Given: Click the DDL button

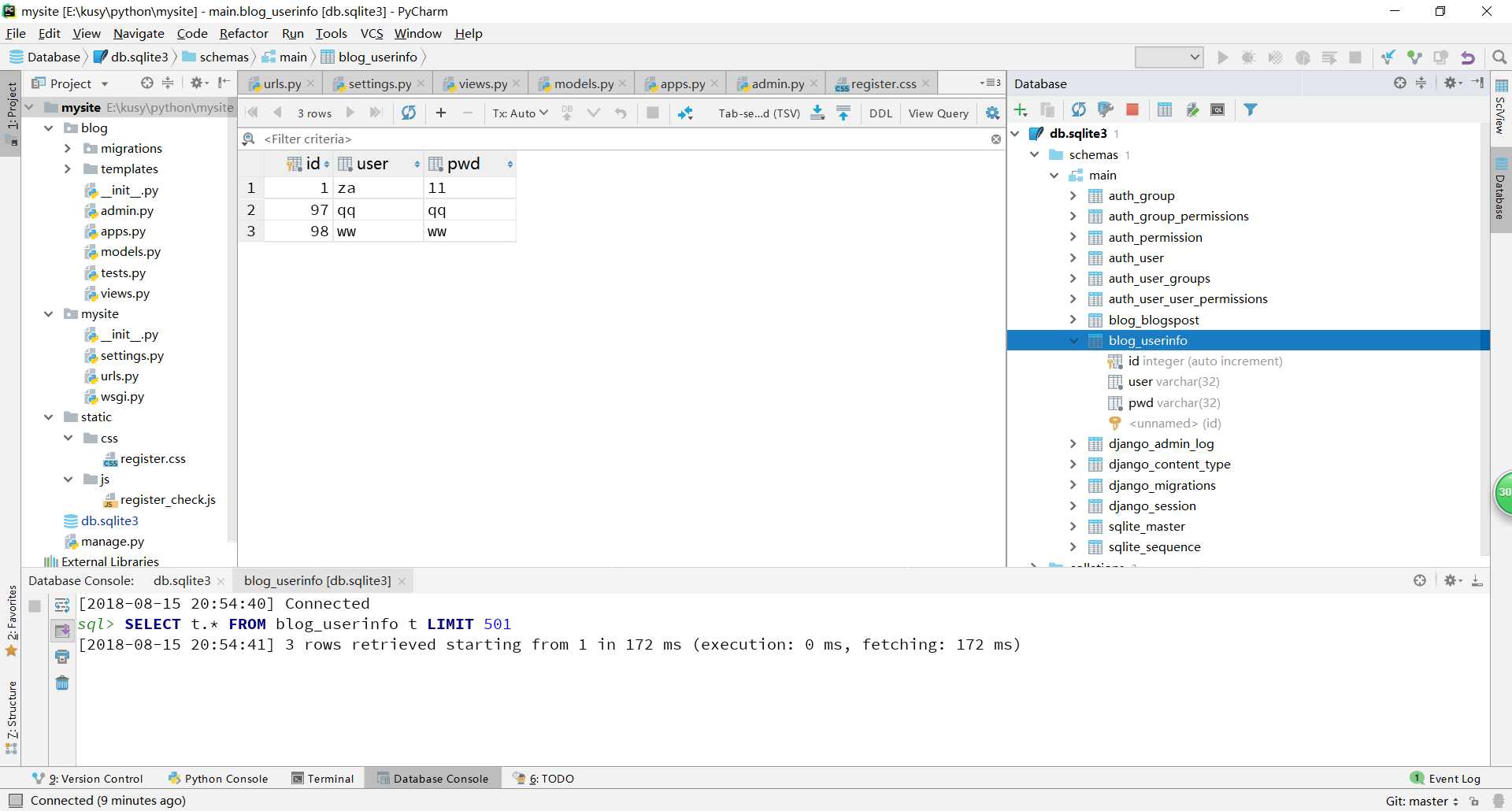Looking at the screenshot, I should tap(880, 113).
